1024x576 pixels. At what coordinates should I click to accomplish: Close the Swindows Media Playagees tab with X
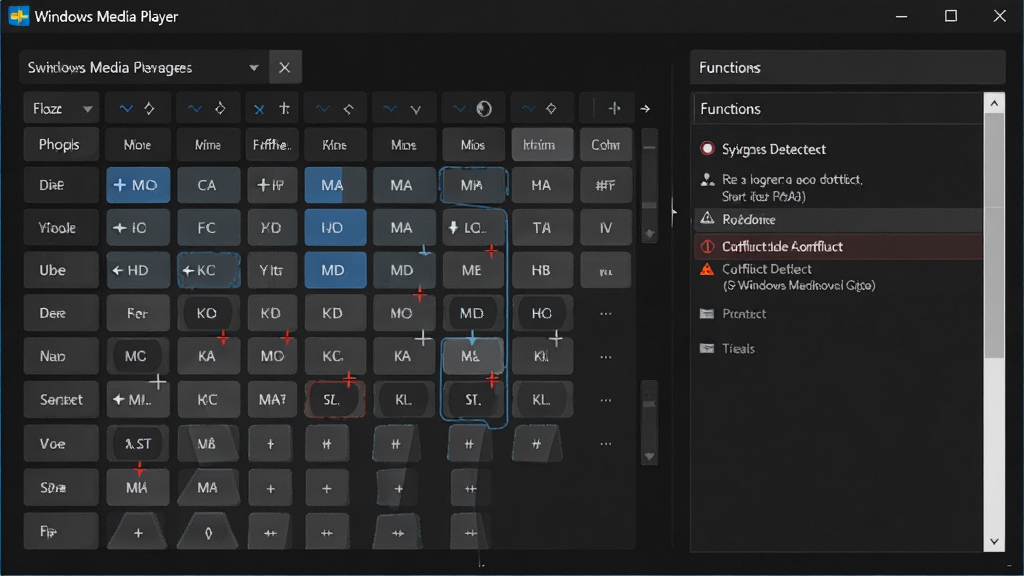pos(285,67)
